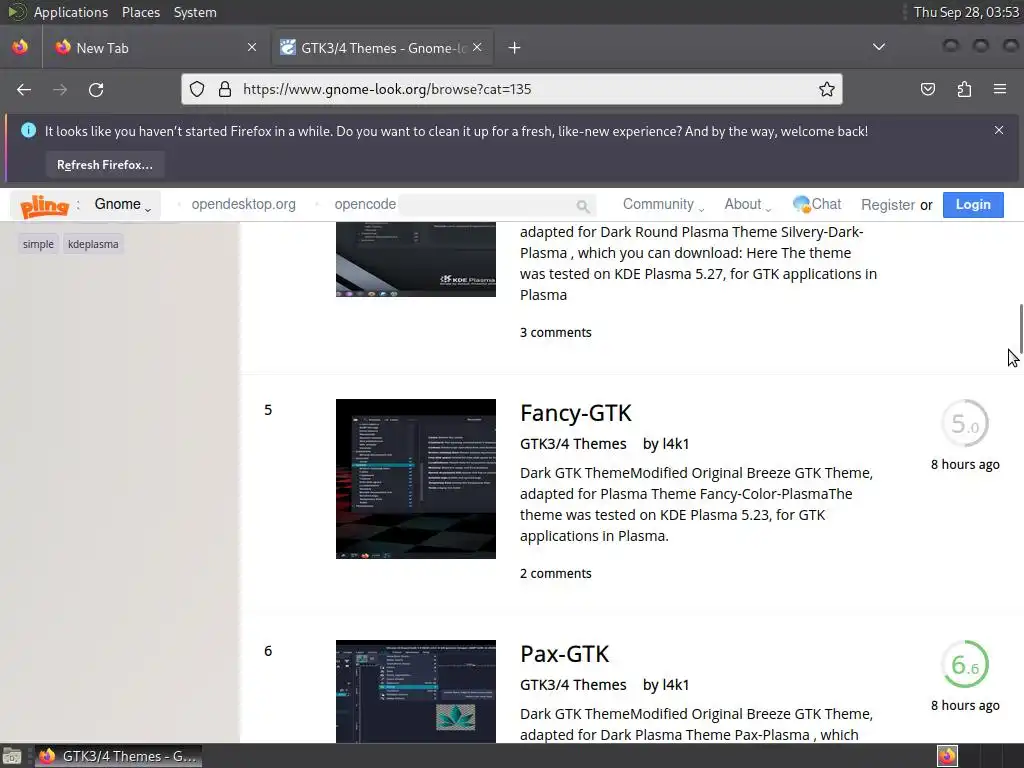Open the Firefox hamburger application menu
Viewport: 1024px width, 768px height.
click(x=1000, y=89)
